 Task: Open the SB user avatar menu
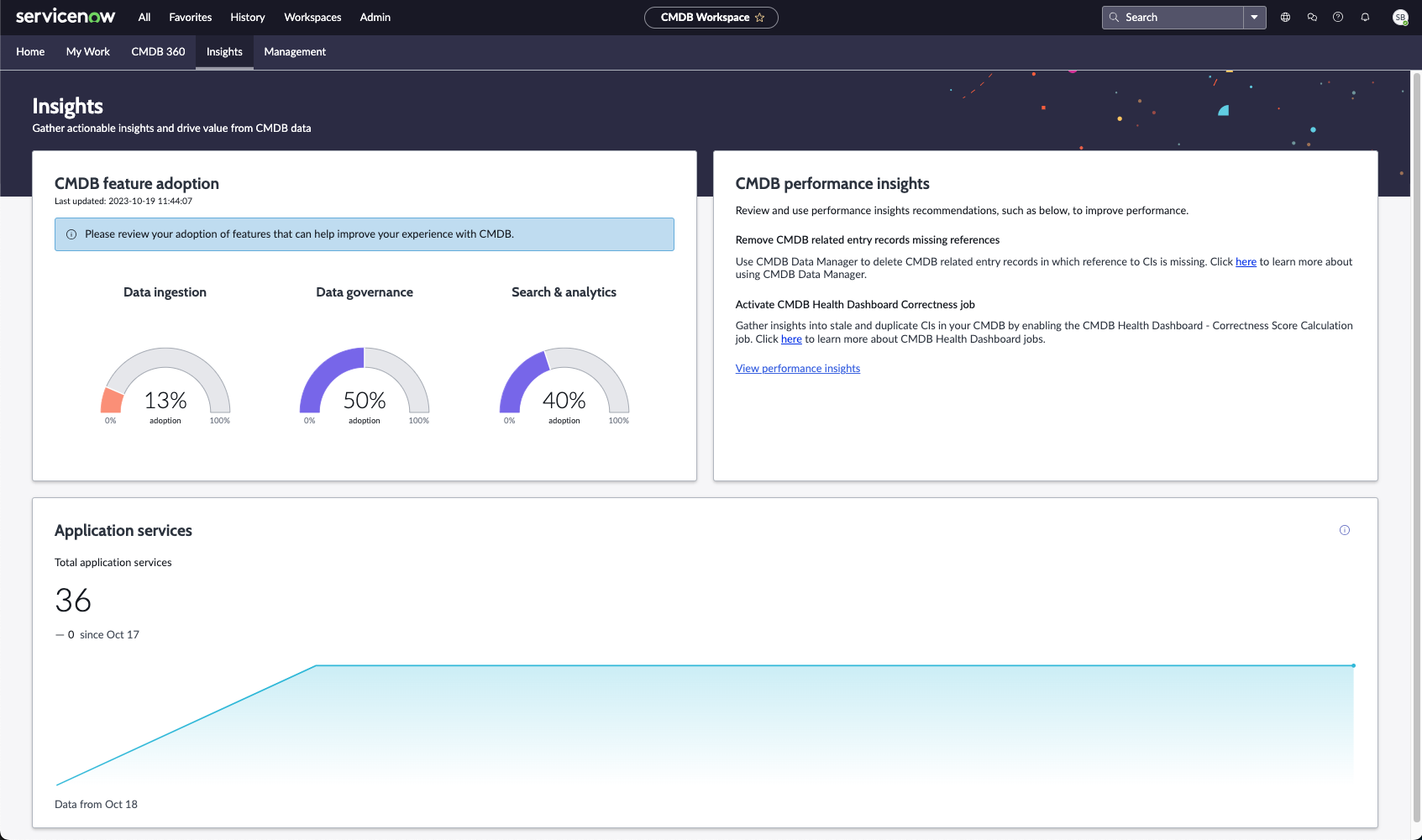(x=1400, y=17)
